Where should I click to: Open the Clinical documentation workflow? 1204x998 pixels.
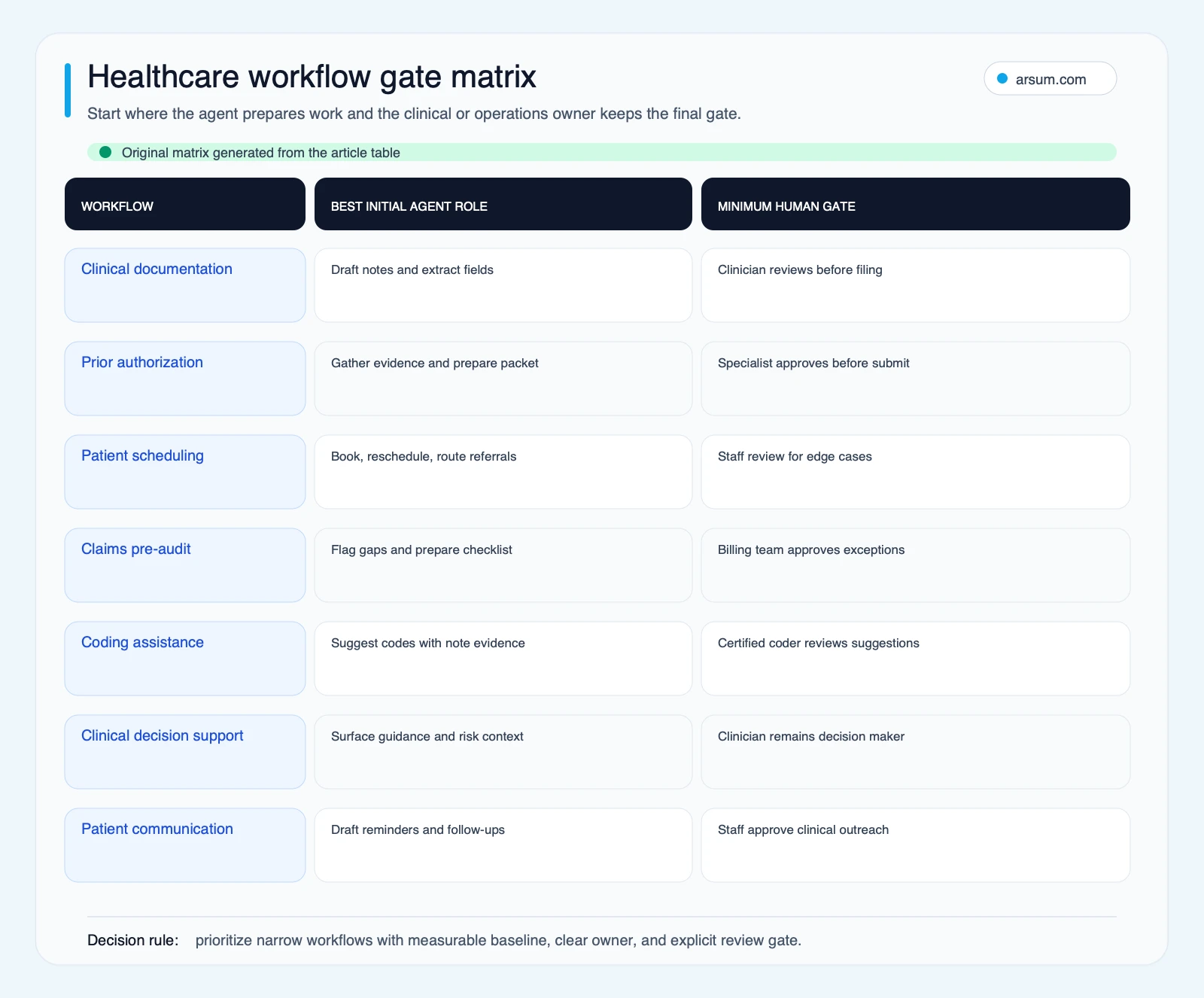point(185,285)
